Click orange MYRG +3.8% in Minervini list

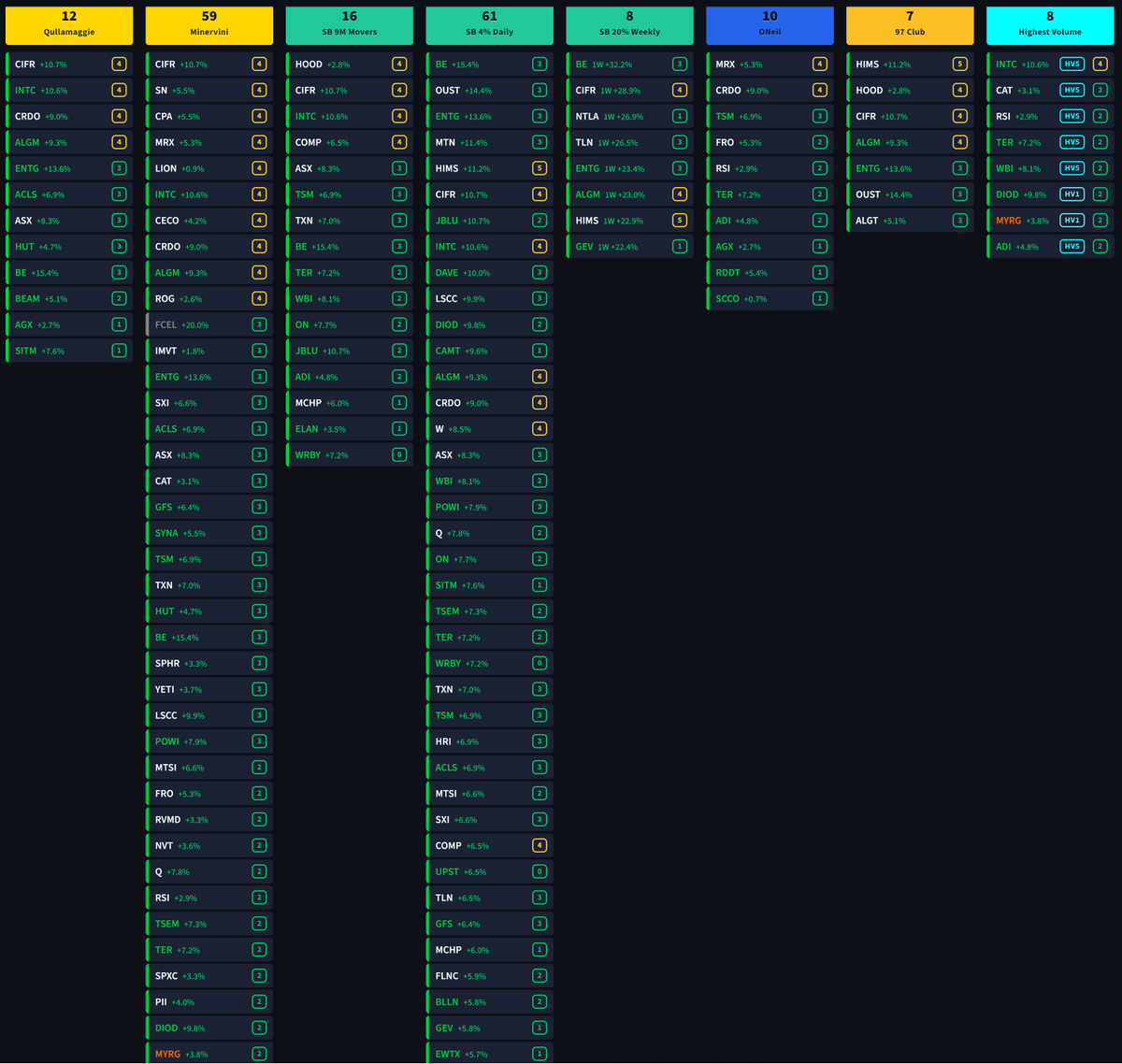[x=209, y=1054]
